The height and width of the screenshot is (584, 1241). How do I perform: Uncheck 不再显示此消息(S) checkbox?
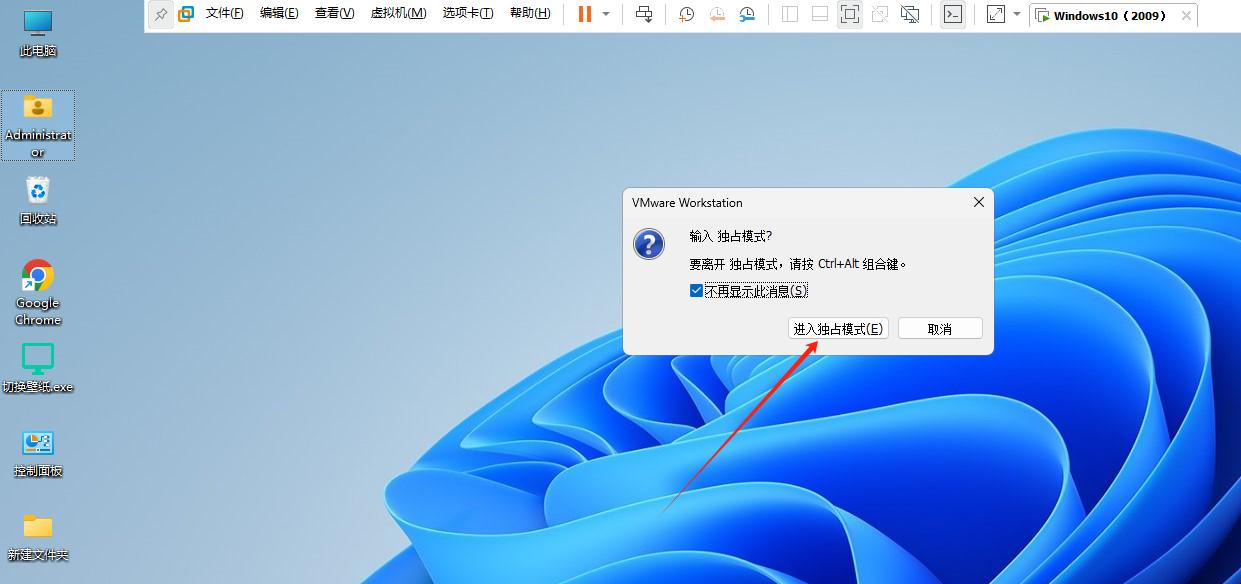point(696,290)
